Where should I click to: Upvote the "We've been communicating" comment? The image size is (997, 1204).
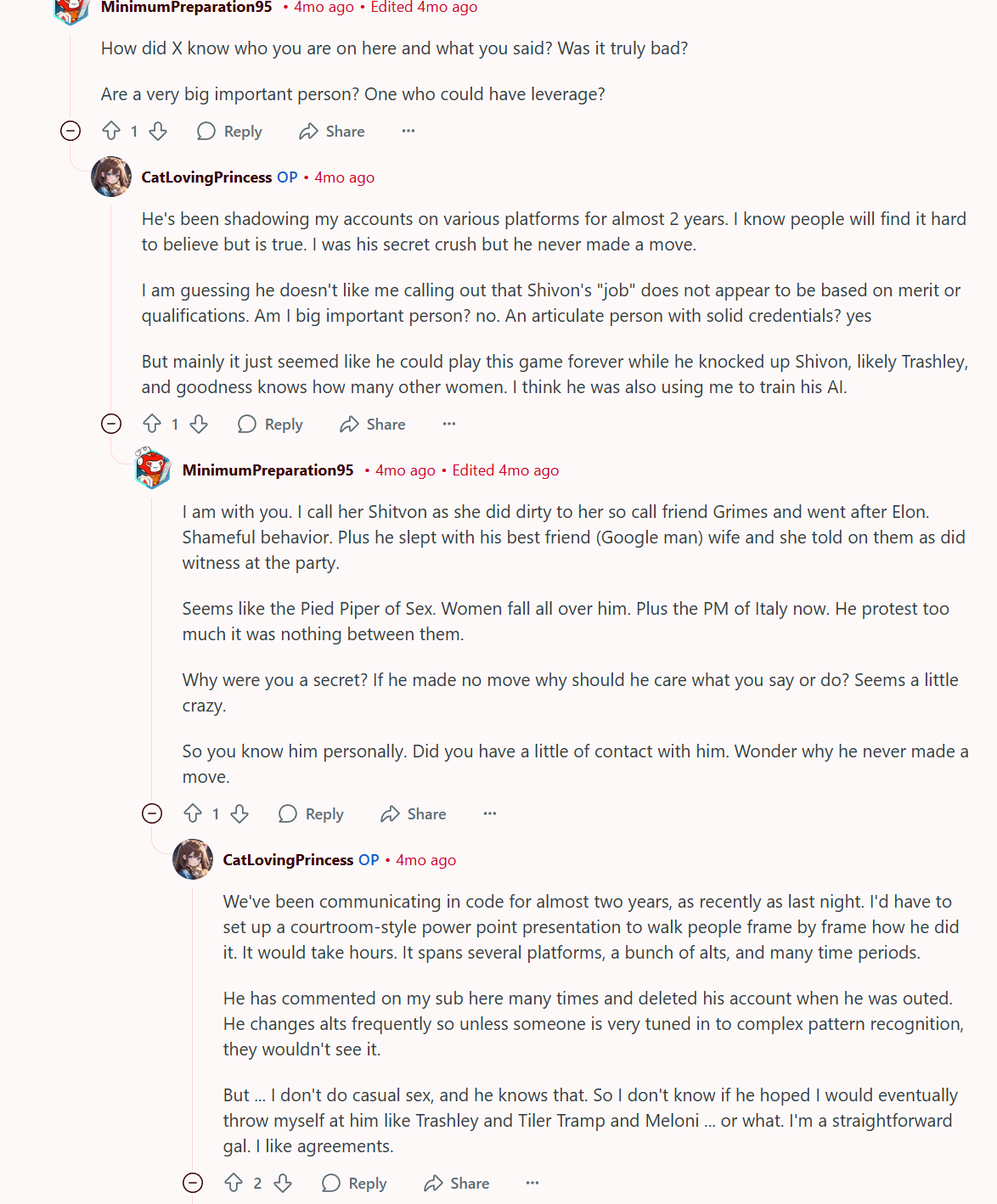234,1183
